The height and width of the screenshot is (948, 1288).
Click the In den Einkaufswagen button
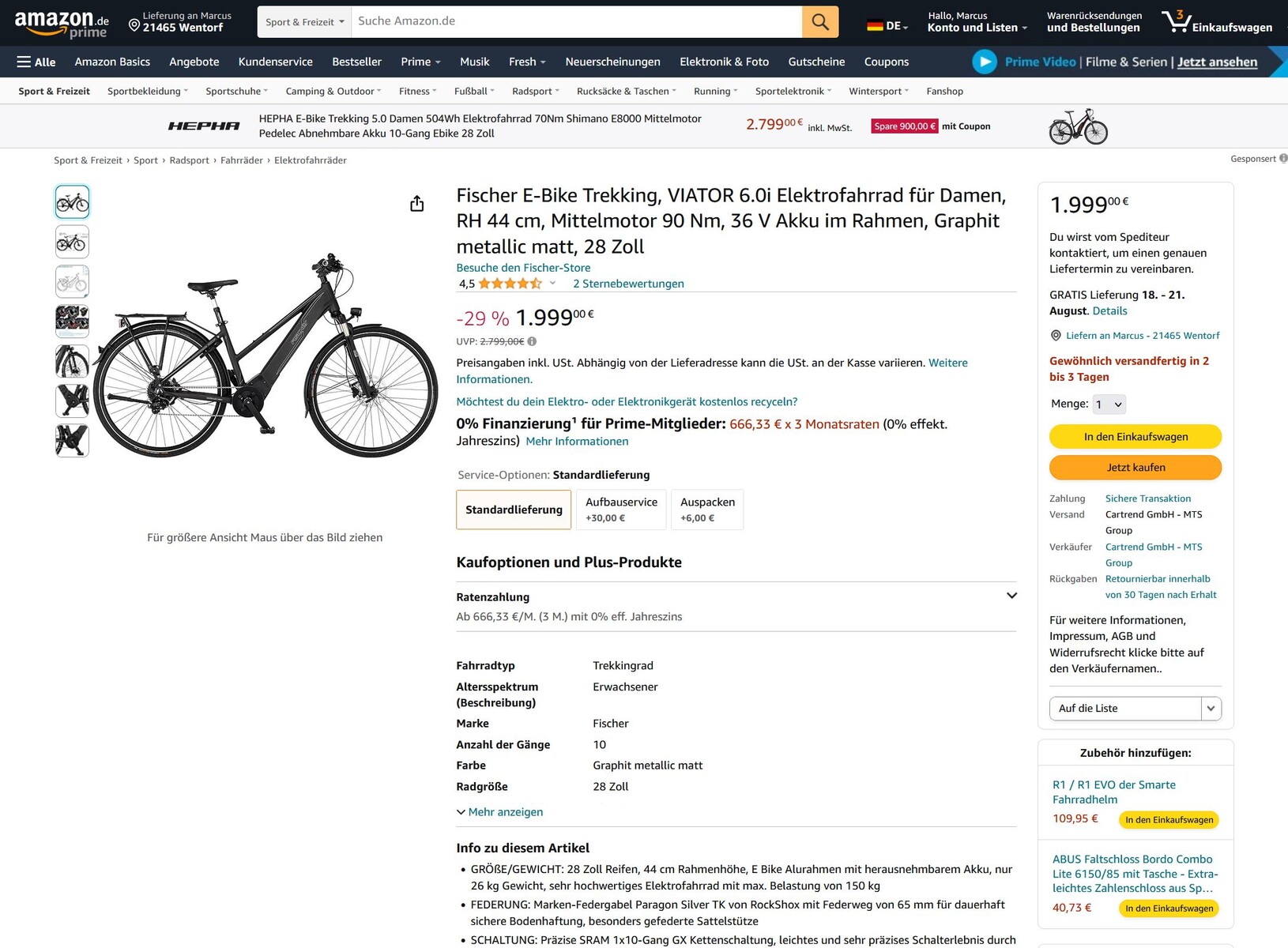point(1135,437)
